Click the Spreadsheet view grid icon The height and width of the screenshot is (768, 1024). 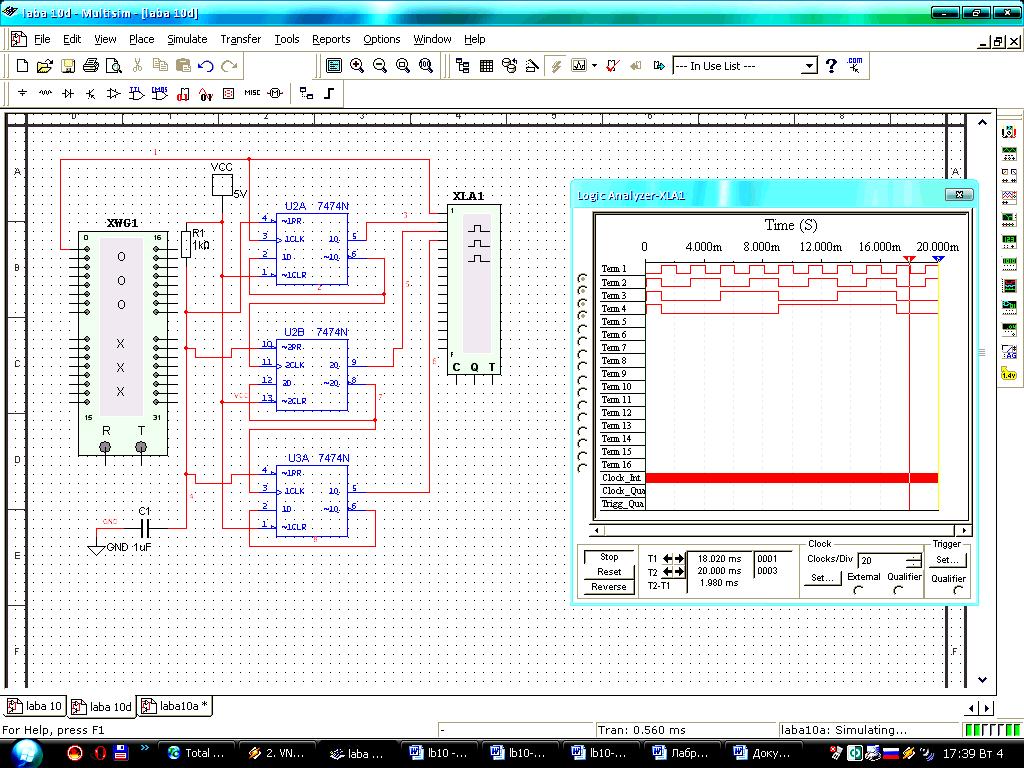click(486, 66)
